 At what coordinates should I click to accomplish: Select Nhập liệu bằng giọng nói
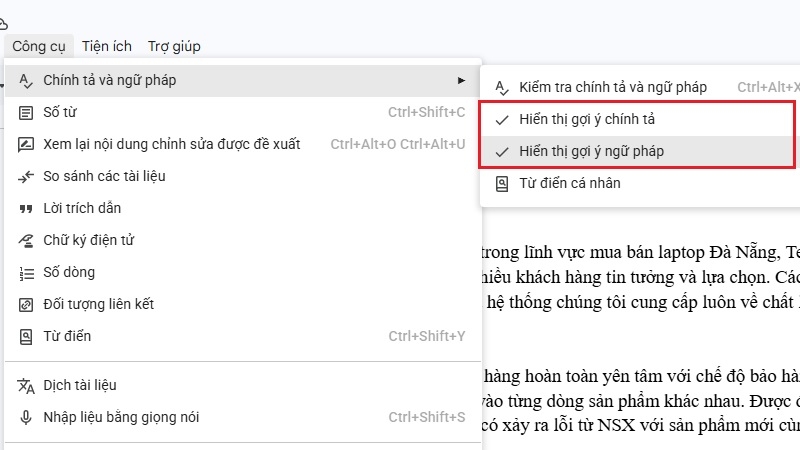click(243, 417)
